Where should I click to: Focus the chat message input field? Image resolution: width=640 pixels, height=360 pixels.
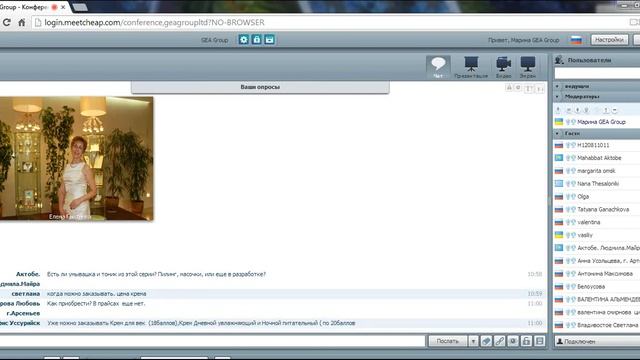(212, 341)
